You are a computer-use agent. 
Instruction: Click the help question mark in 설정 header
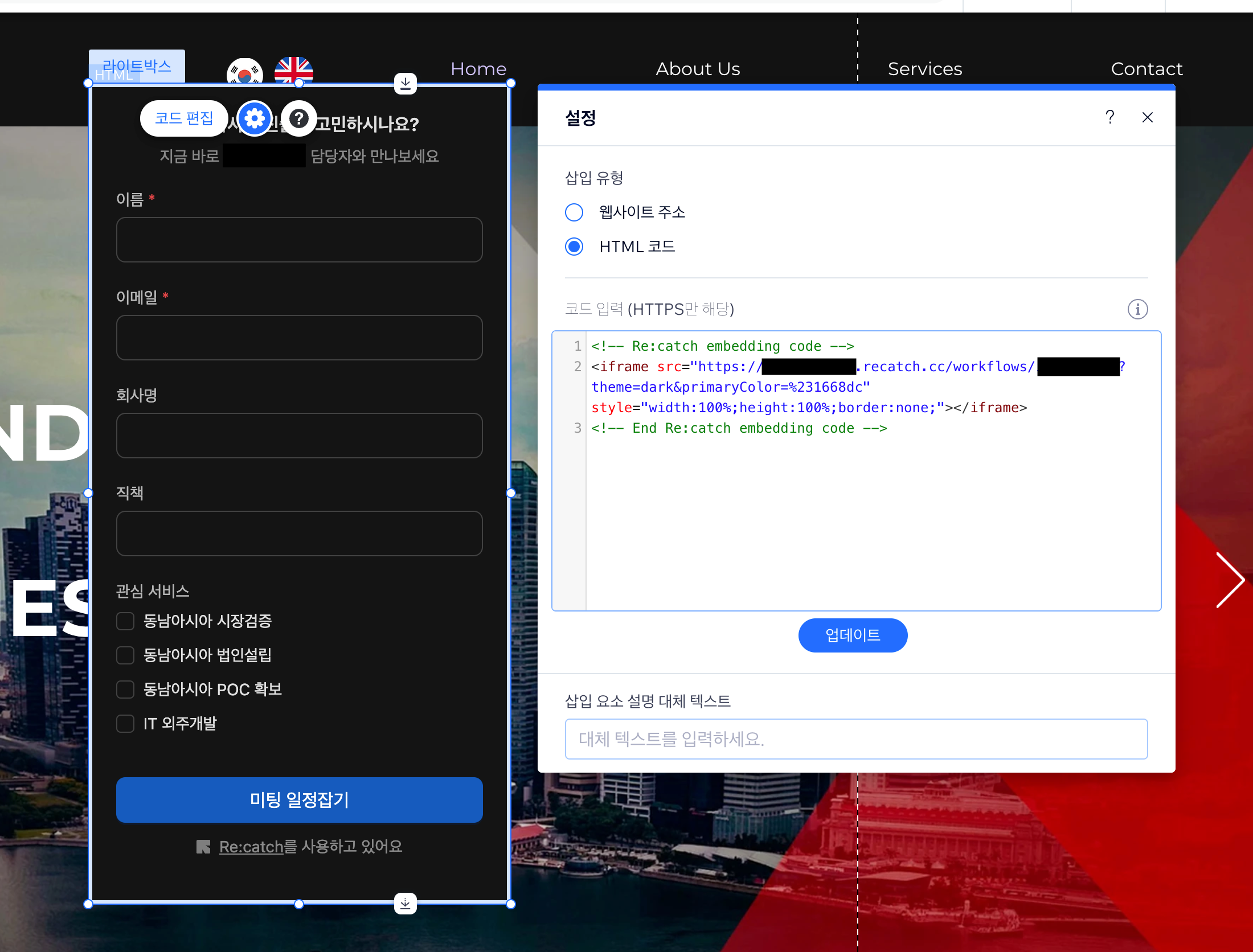point(1109,117)
